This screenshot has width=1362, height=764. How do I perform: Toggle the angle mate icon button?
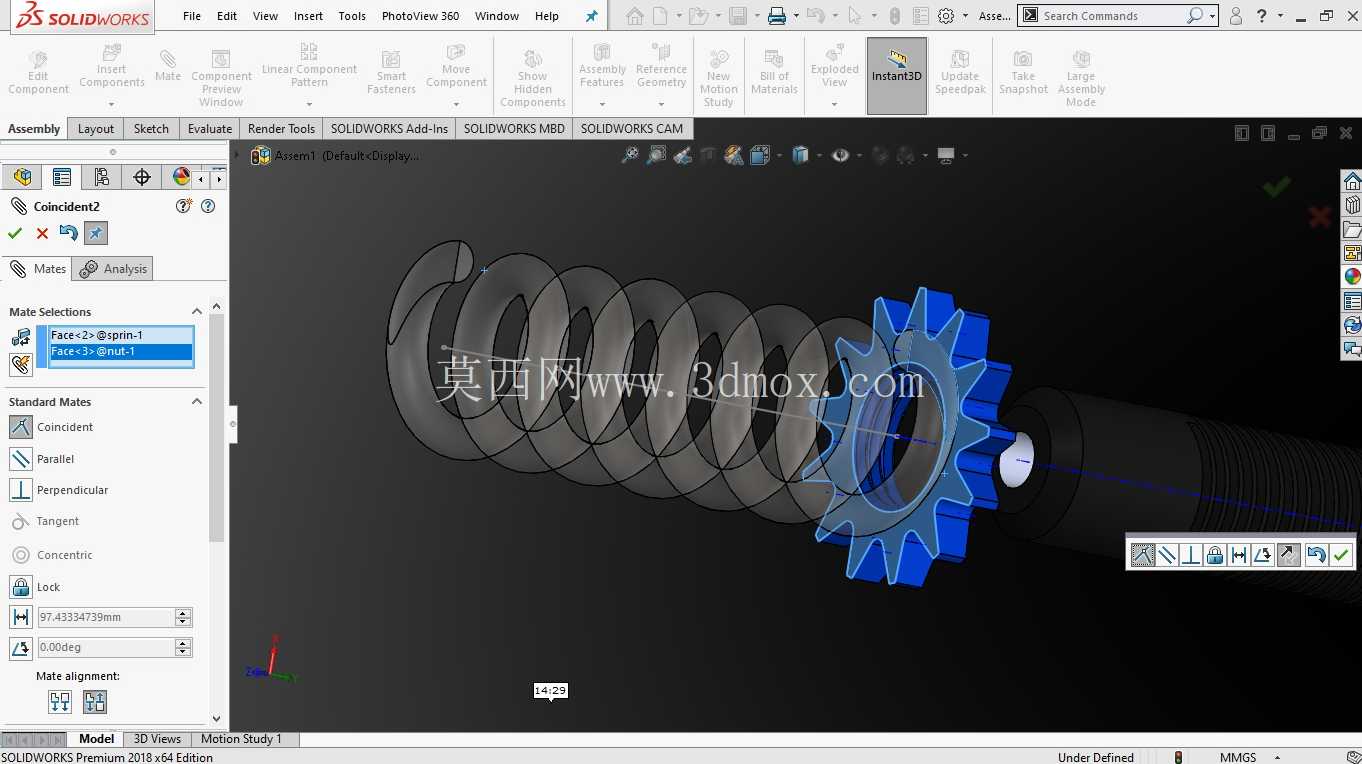click(21, 648)
